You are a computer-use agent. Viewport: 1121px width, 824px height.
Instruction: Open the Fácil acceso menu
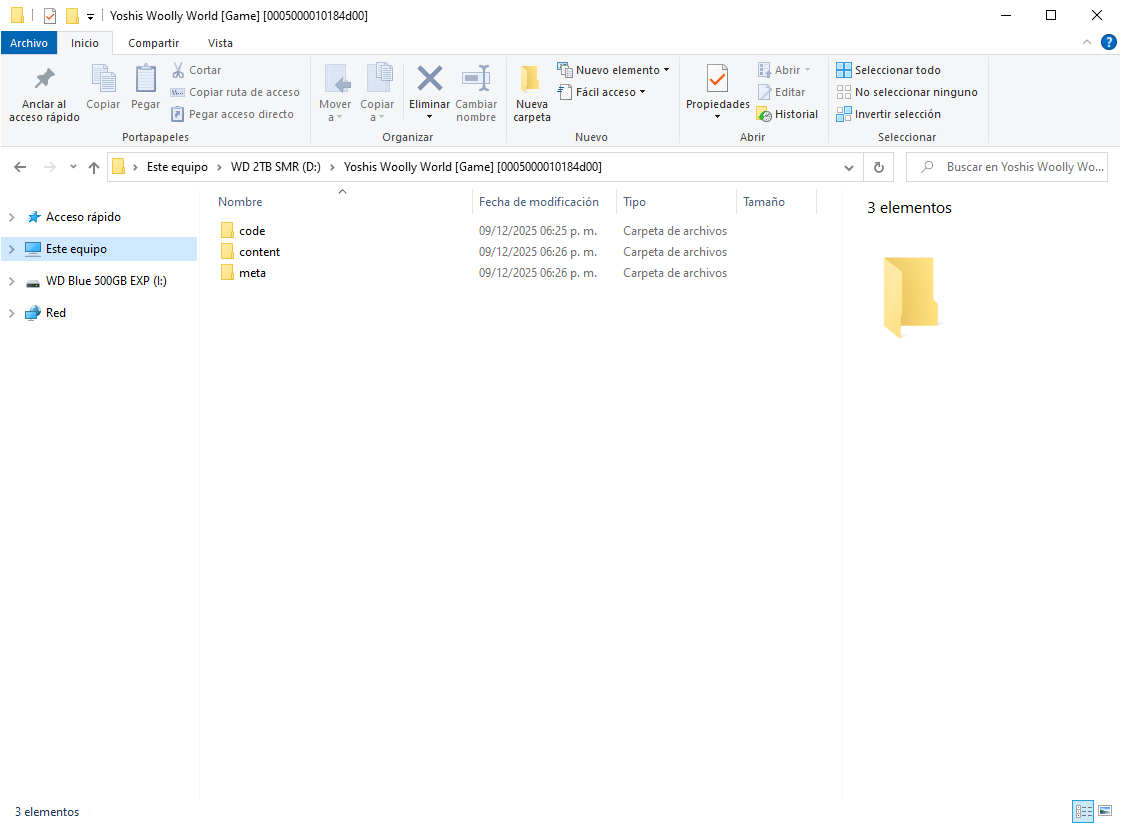tap(601, 92)
